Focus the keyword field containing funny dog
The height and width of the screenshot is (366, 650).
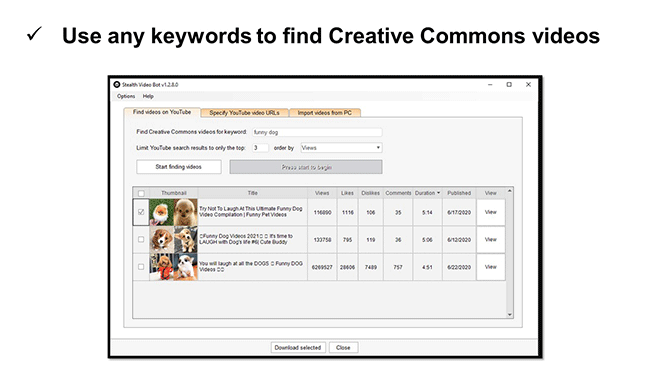tap(317, 132)
